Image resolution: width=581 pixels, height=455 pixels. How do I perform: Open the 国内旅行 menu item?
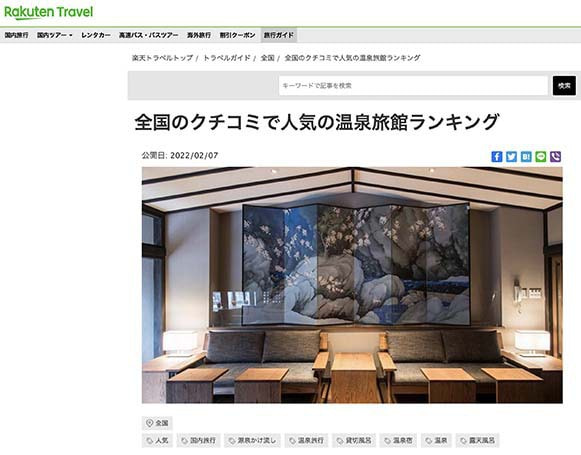(16, 35)
